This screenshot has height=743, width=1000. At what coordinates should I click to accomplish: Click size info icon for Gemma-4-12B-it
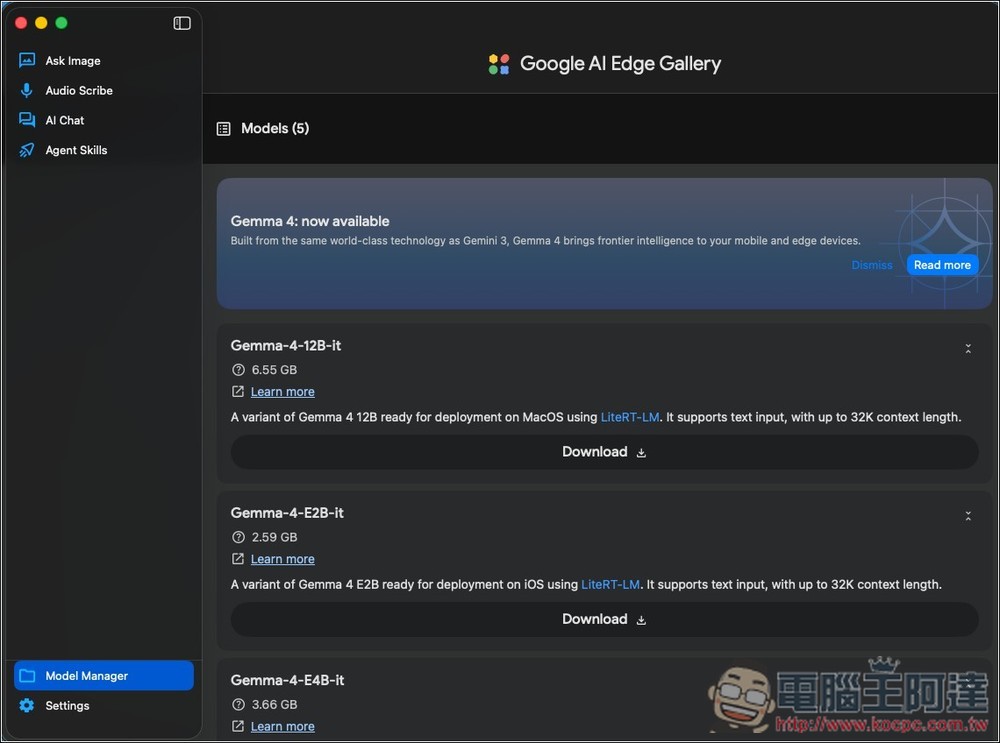click(x=239, y=370)
